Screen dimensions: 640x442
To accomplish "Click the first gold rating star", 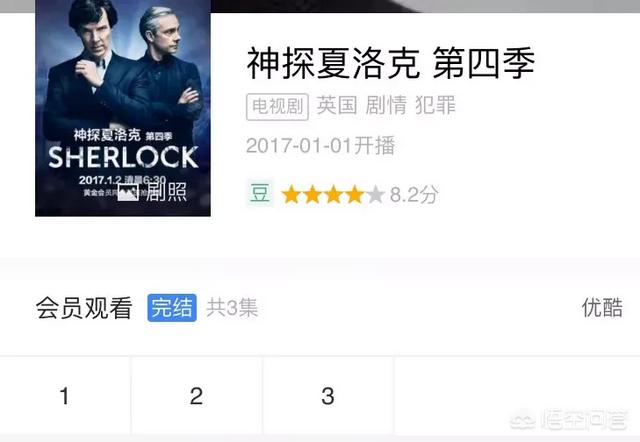I will pyautogui.click(x=291, y=195).
